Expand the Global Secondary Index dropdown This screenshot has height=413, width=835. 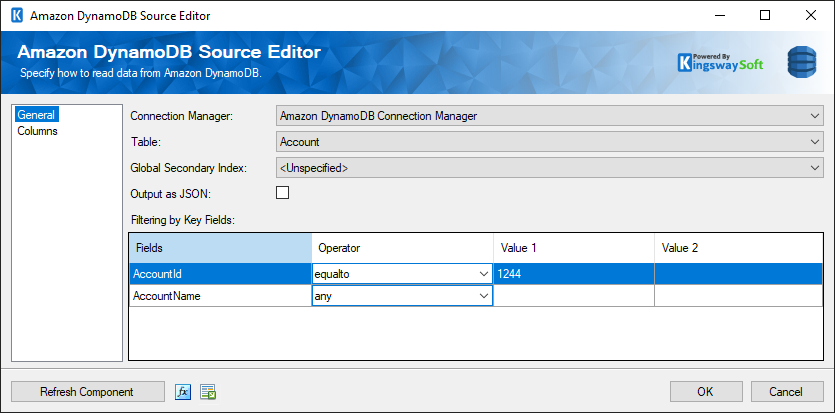[x=550, y=168]
